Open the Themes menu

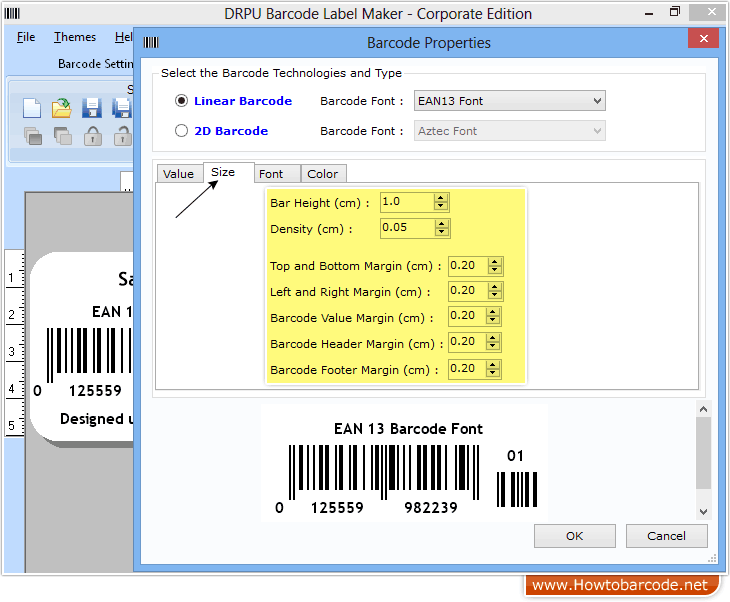75,37
